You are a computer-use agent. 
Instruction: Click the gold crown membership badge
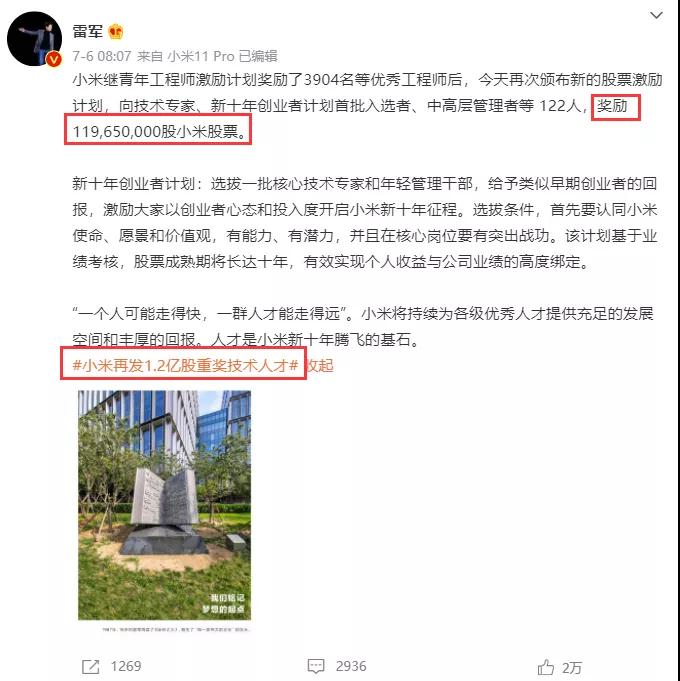tap(116, 31)
